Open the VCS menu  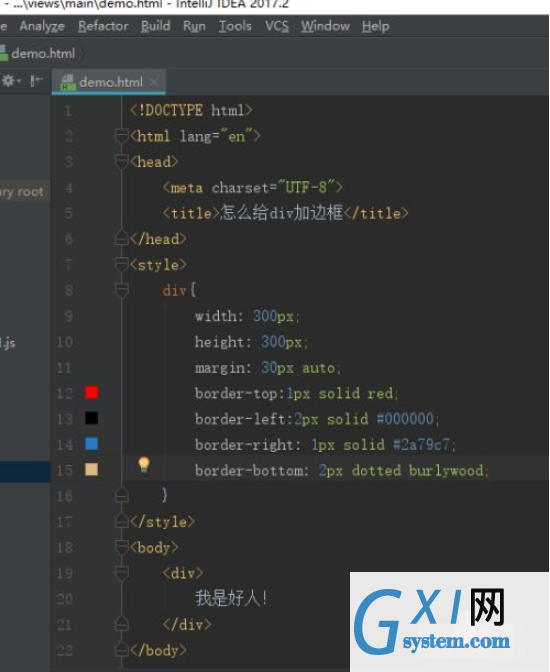click(x=277, y=26)
